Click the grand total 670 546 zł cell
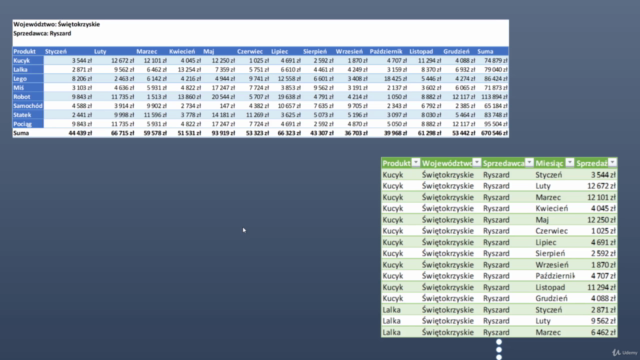Screen dimensions: 640x360 click(x=494, y=133)
